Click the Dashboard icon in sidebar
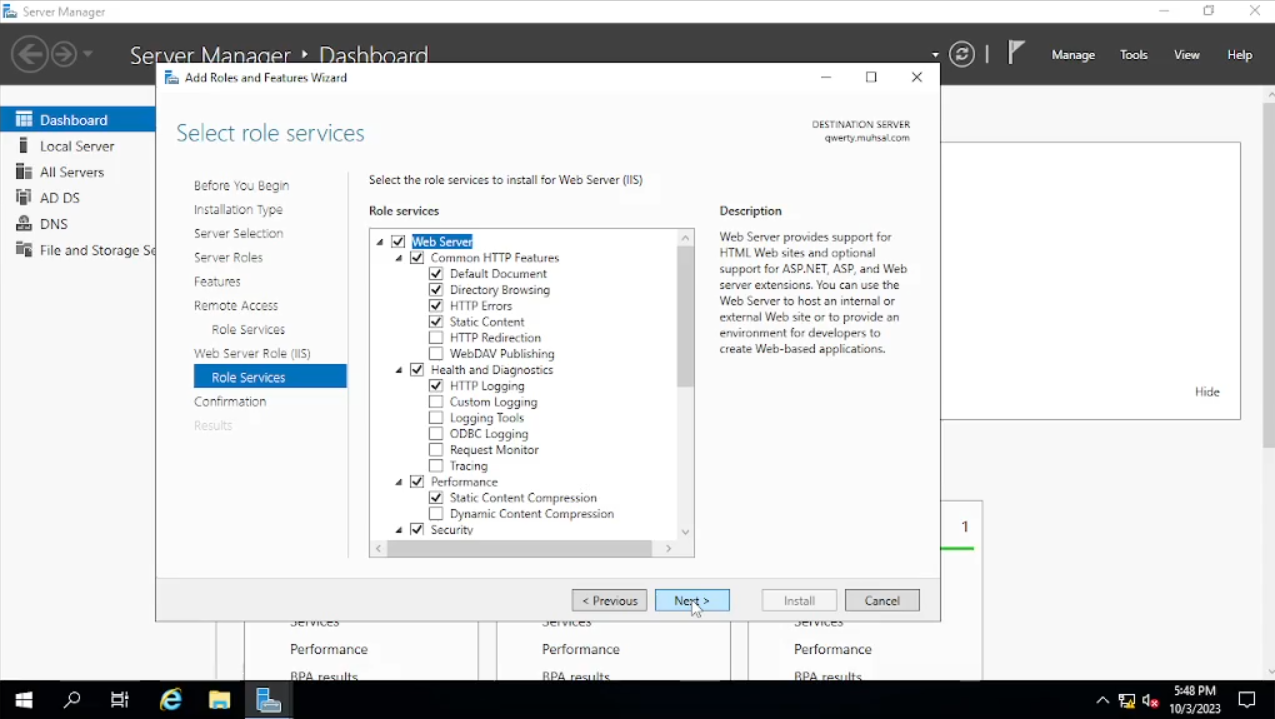1275x719 pixels. coord(24,120)
